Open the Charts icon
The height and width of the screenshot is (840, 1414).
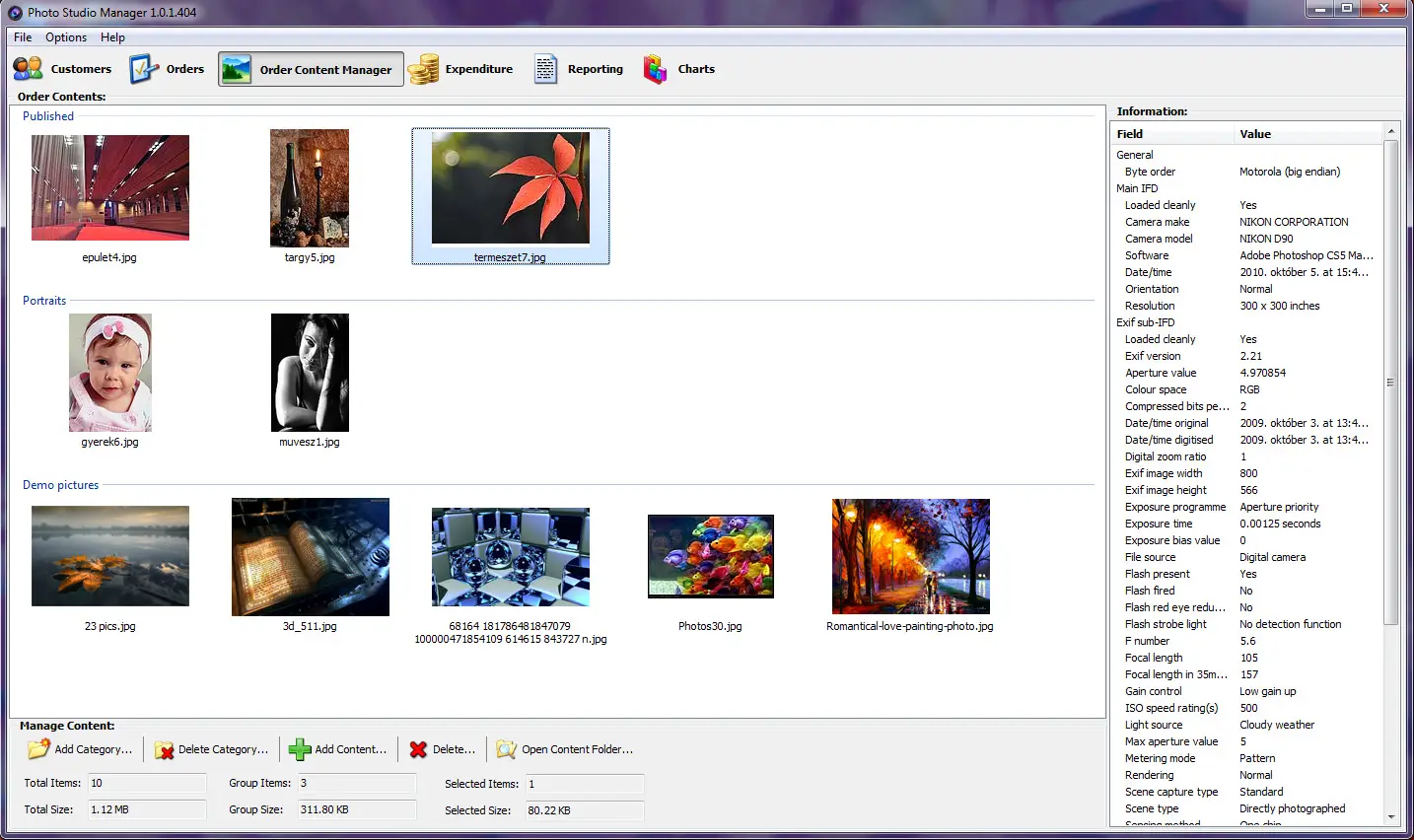pos(656,69)
